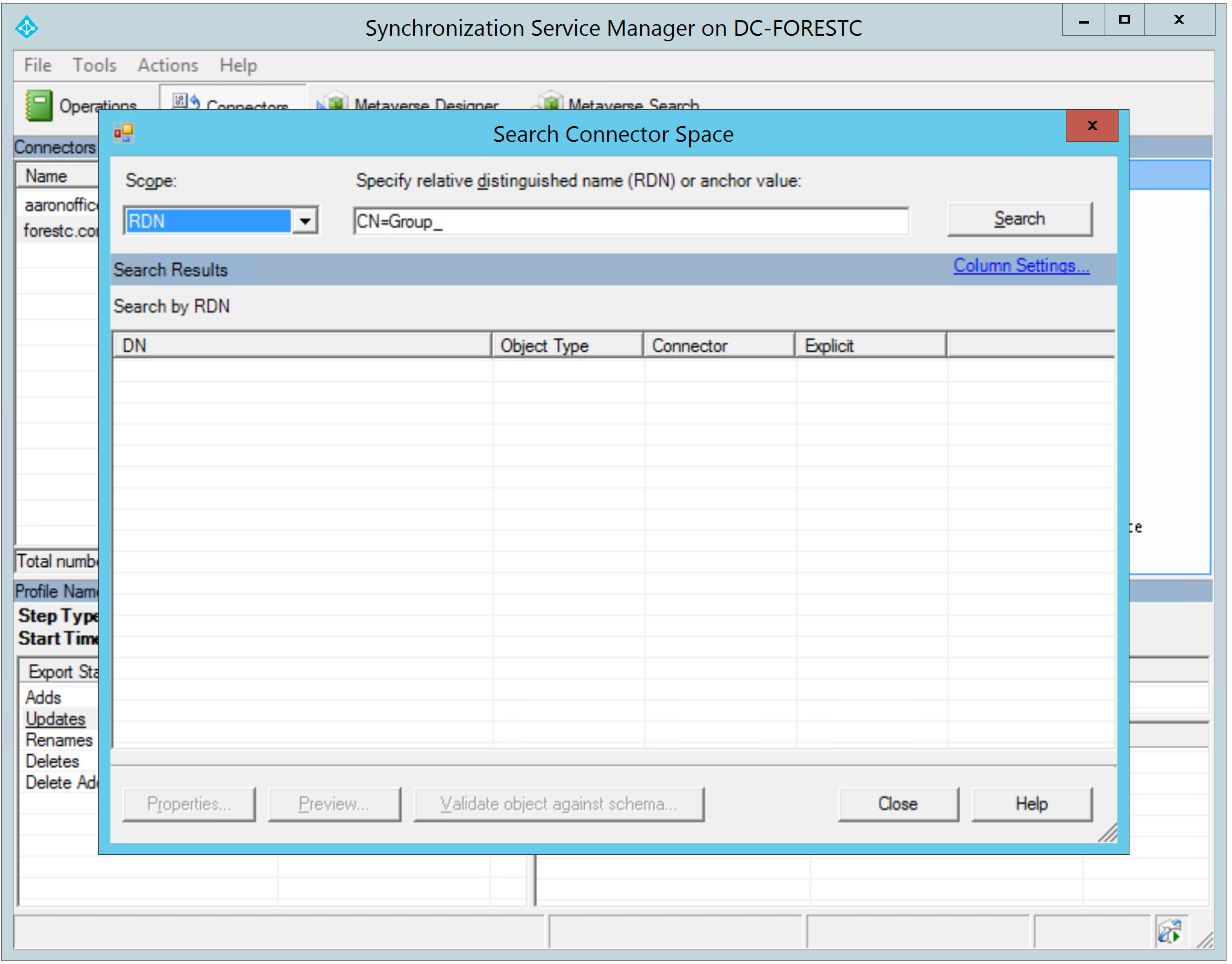Sort results by DN column header
Screen dimensions: 1232x964
tap(301, 346)
